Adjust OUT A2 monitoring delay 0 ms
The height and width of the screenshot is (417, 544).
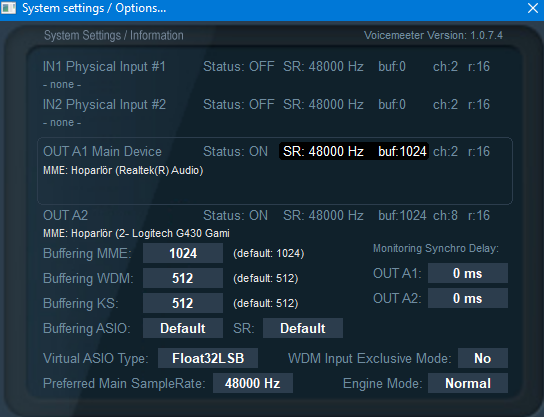pos(468,298)
